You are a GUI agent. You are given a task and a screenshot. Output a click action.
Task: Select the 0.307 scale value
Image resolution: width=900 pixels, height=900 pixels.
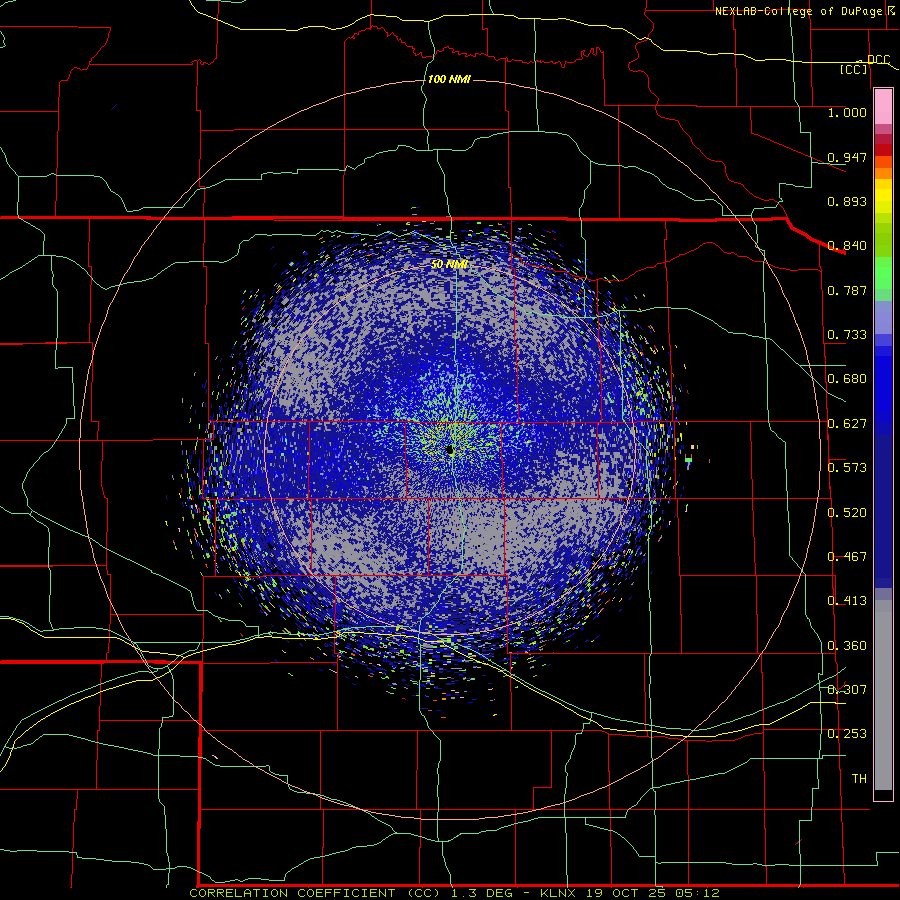click(847, 689)
